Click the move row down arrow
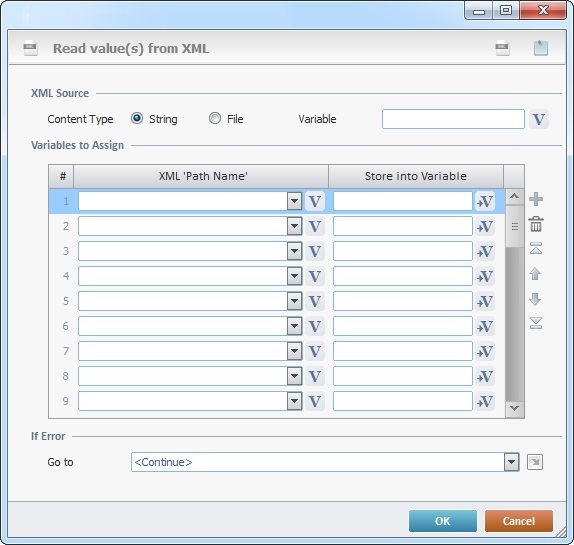 pos(535,299)
